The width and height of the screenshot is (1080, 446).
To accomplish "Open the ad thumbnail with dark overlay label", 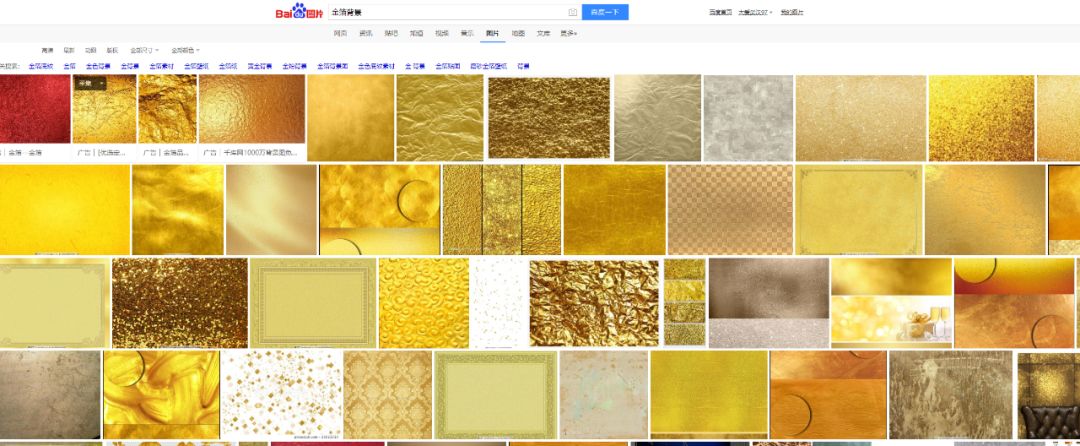I will tap(104, 109).
